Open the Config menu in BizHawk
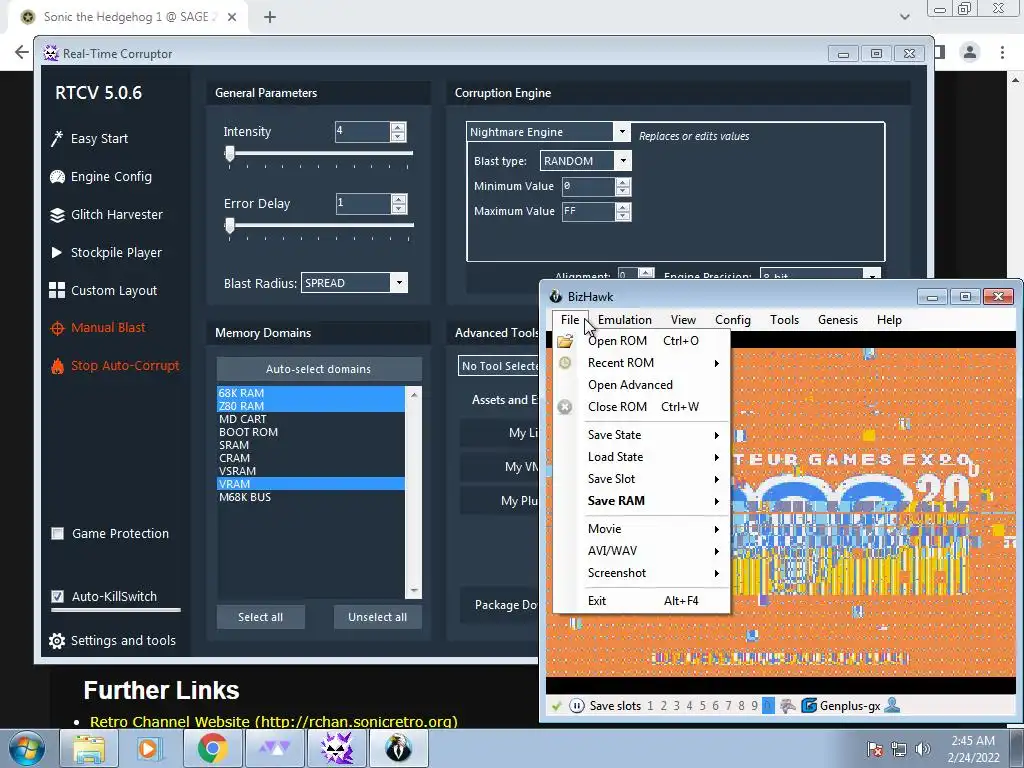Viewport: 1024px width, 768px height. pyautogui.click(x=733, y=320)
